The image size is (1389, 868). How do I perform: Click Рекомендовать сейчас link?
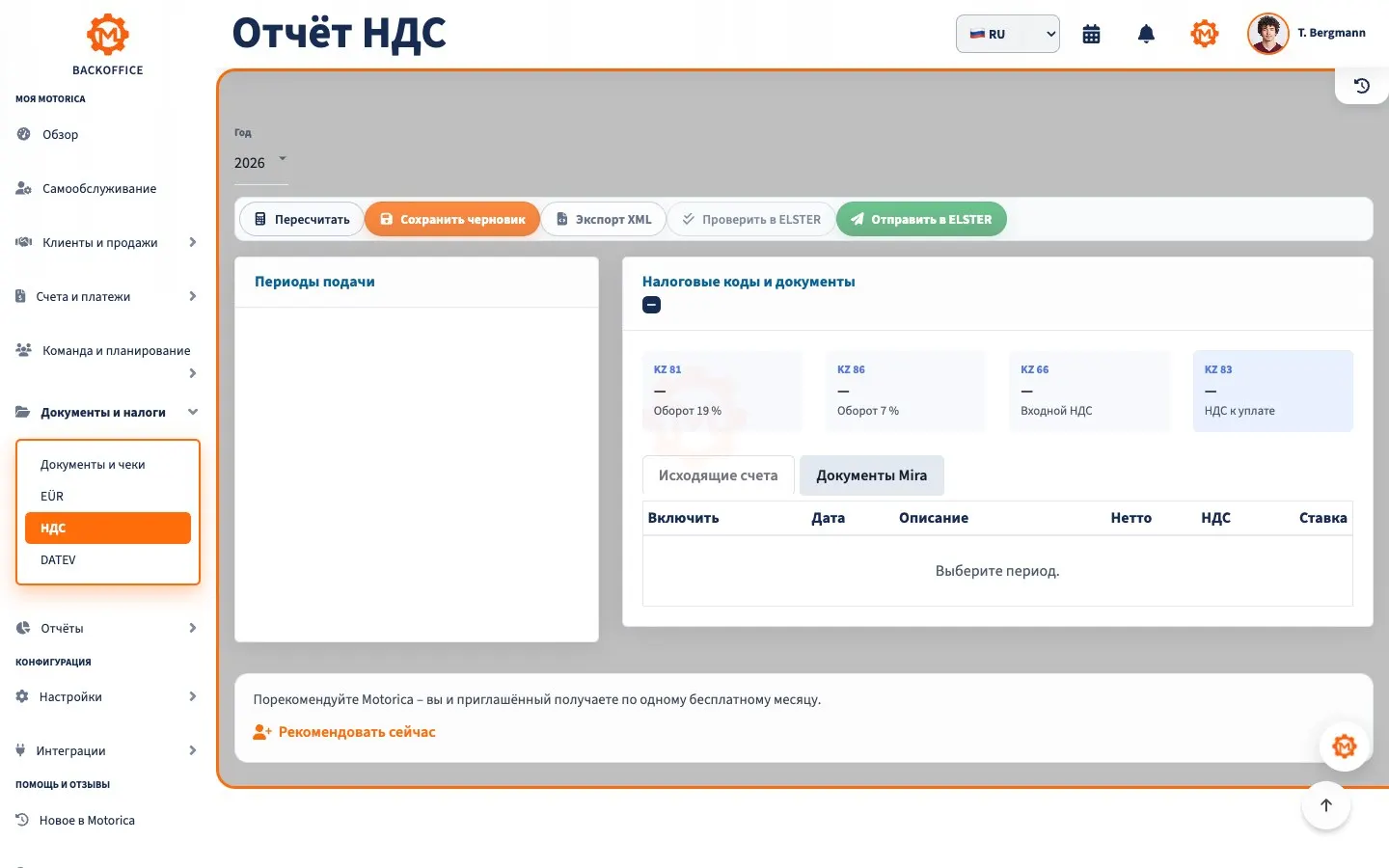point(344,732)
